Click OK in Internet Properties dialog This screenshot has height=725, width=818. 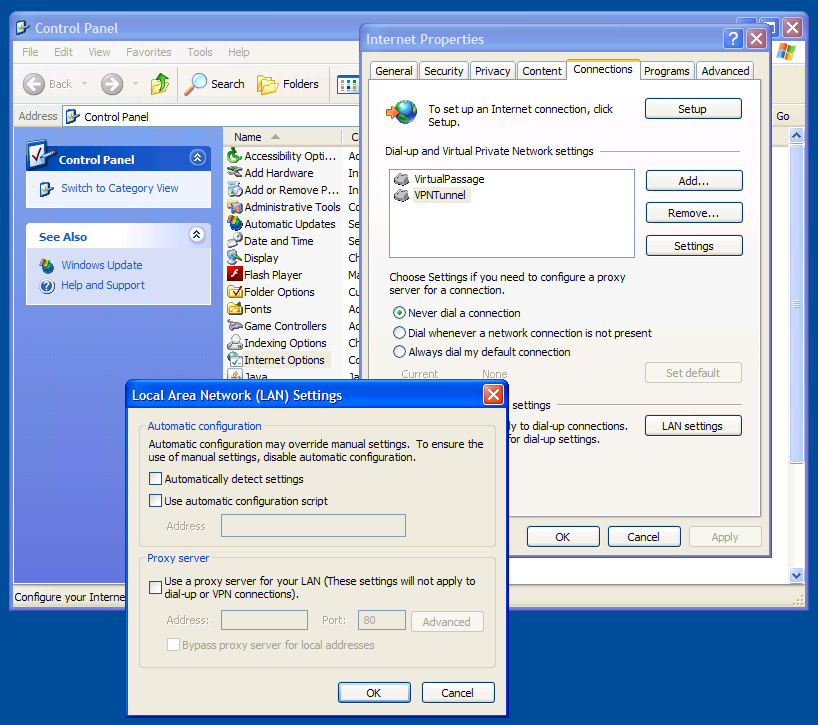coord(563,537)
